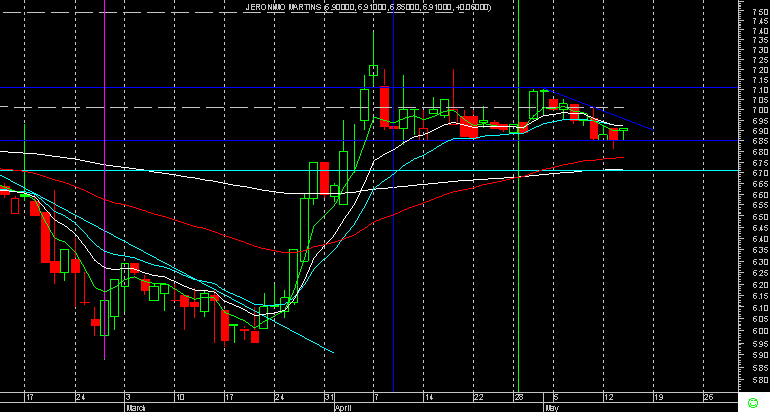770x412 pixels.
Task: Pick the blue horizontal line at 6.85
Action: pos(369,141)
